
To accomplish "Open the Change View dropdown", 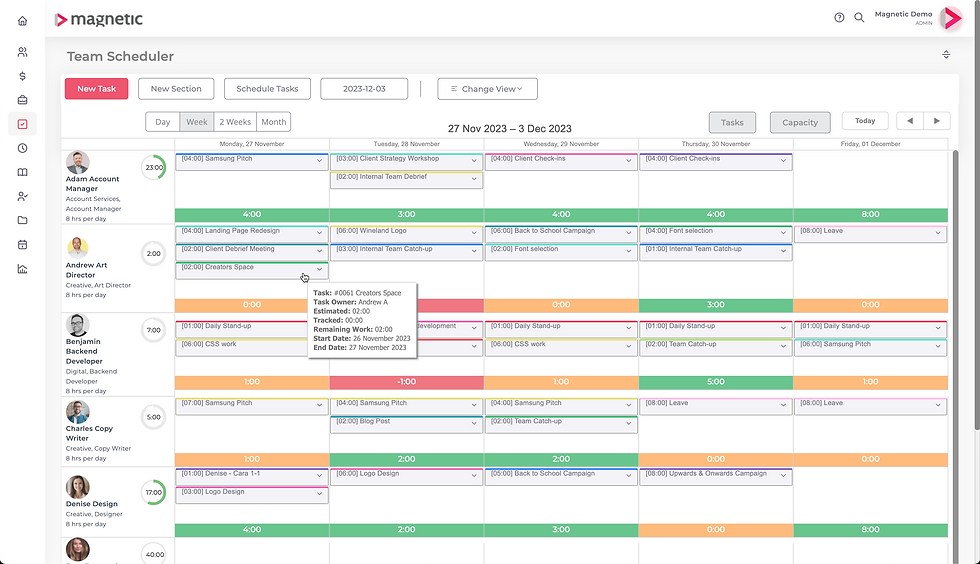I will pyautogui.click(x=488, y=89).
